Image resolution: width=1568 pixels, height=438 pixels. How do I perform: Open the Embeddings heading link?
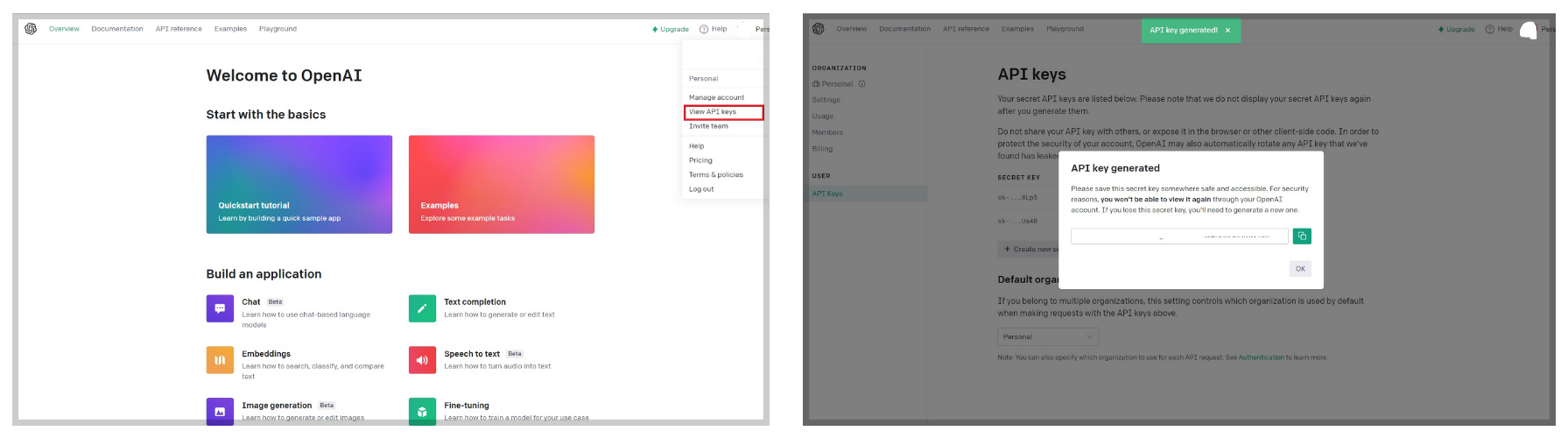click(266, 354)
